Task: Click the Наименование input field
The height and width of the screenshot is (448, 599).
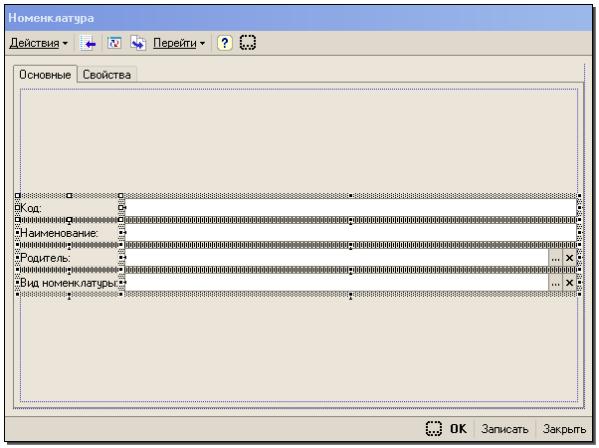Action: click(x=350, y=233)
